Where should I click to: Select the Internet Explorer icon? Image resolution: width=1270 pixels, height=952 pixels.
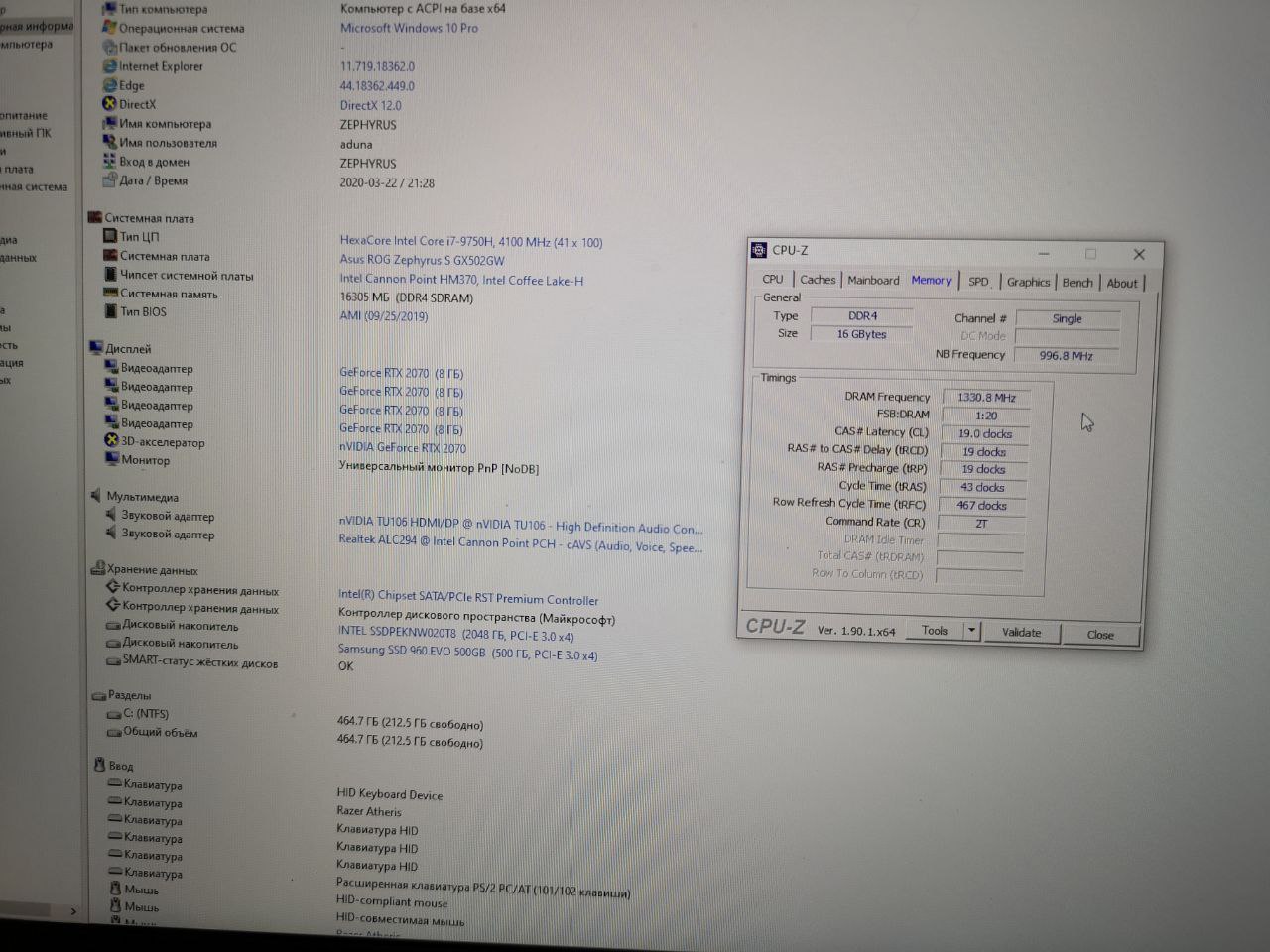point(110,65)
